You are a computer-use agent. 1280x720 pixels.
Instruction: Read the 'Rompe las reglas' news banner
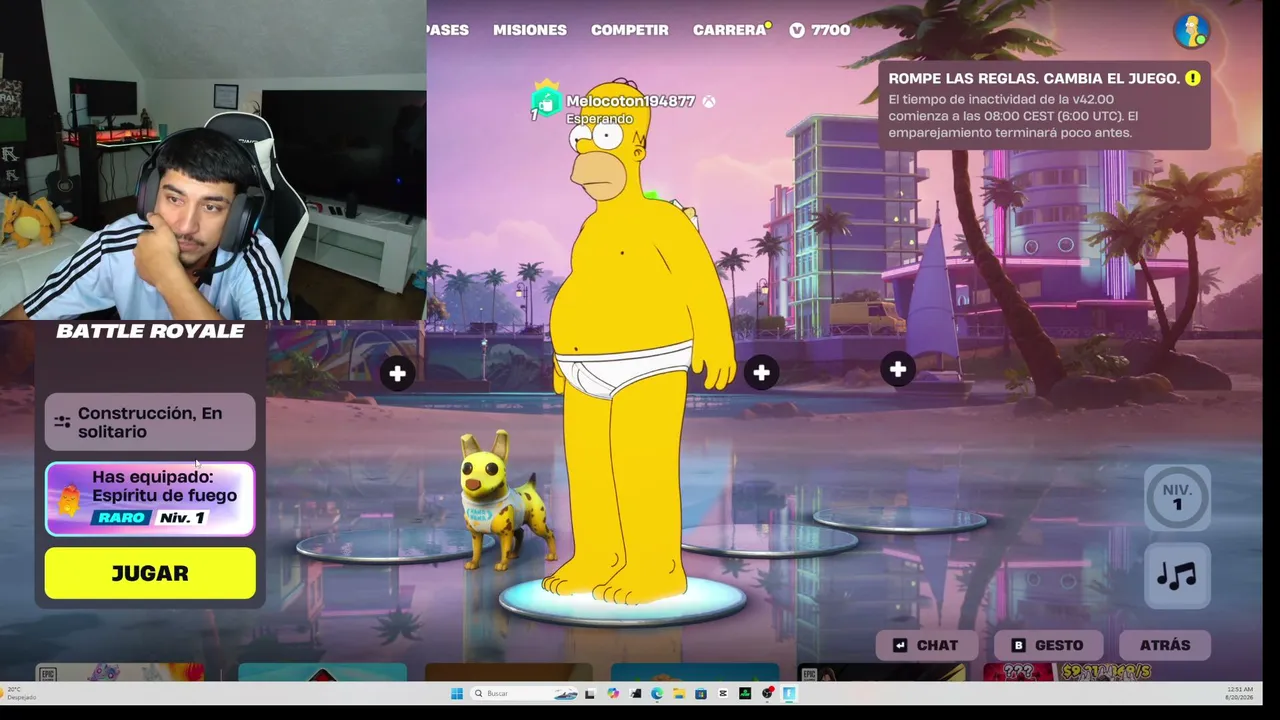tap(1044, 105)
